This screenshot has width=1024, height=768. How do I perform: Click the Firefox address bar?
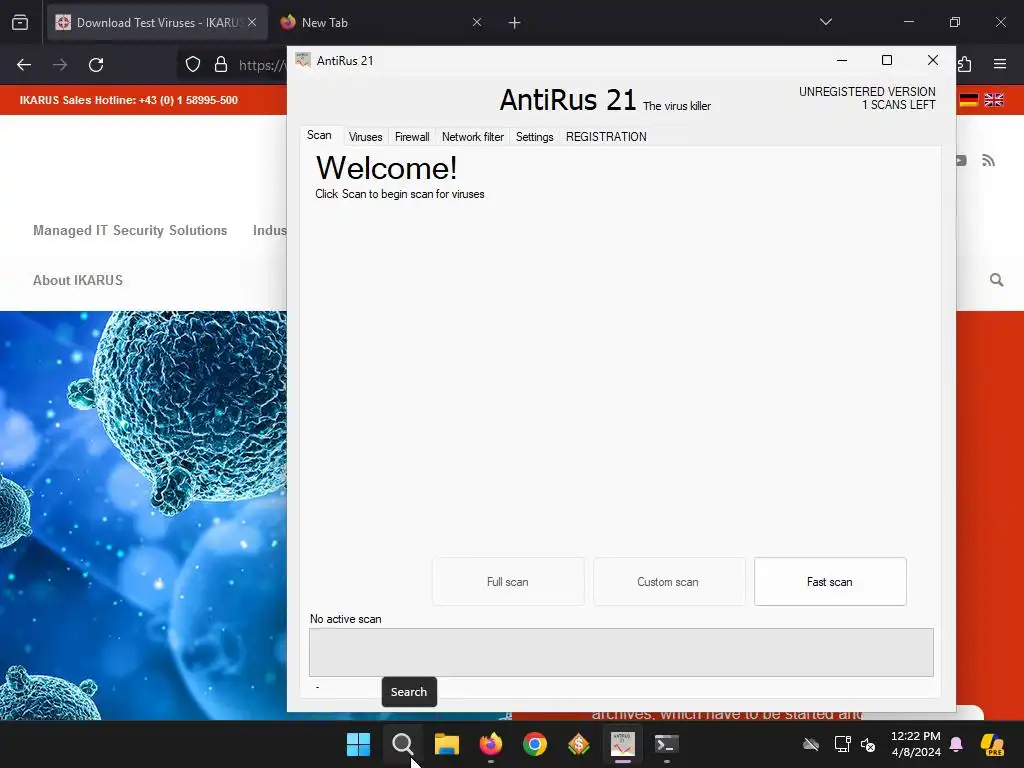(x=261, y=65)
